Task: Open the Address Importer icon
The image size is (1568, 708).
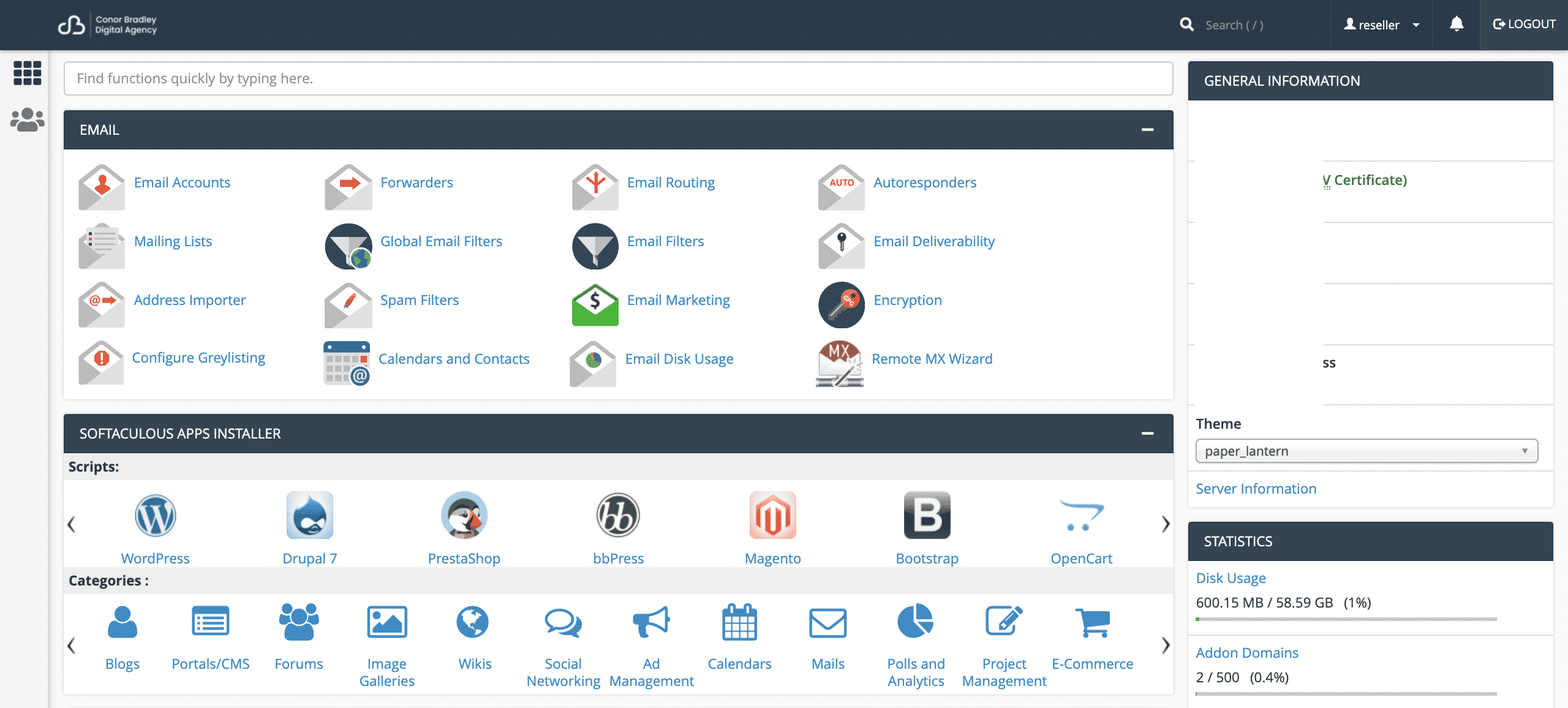Action: click(102, 304)
